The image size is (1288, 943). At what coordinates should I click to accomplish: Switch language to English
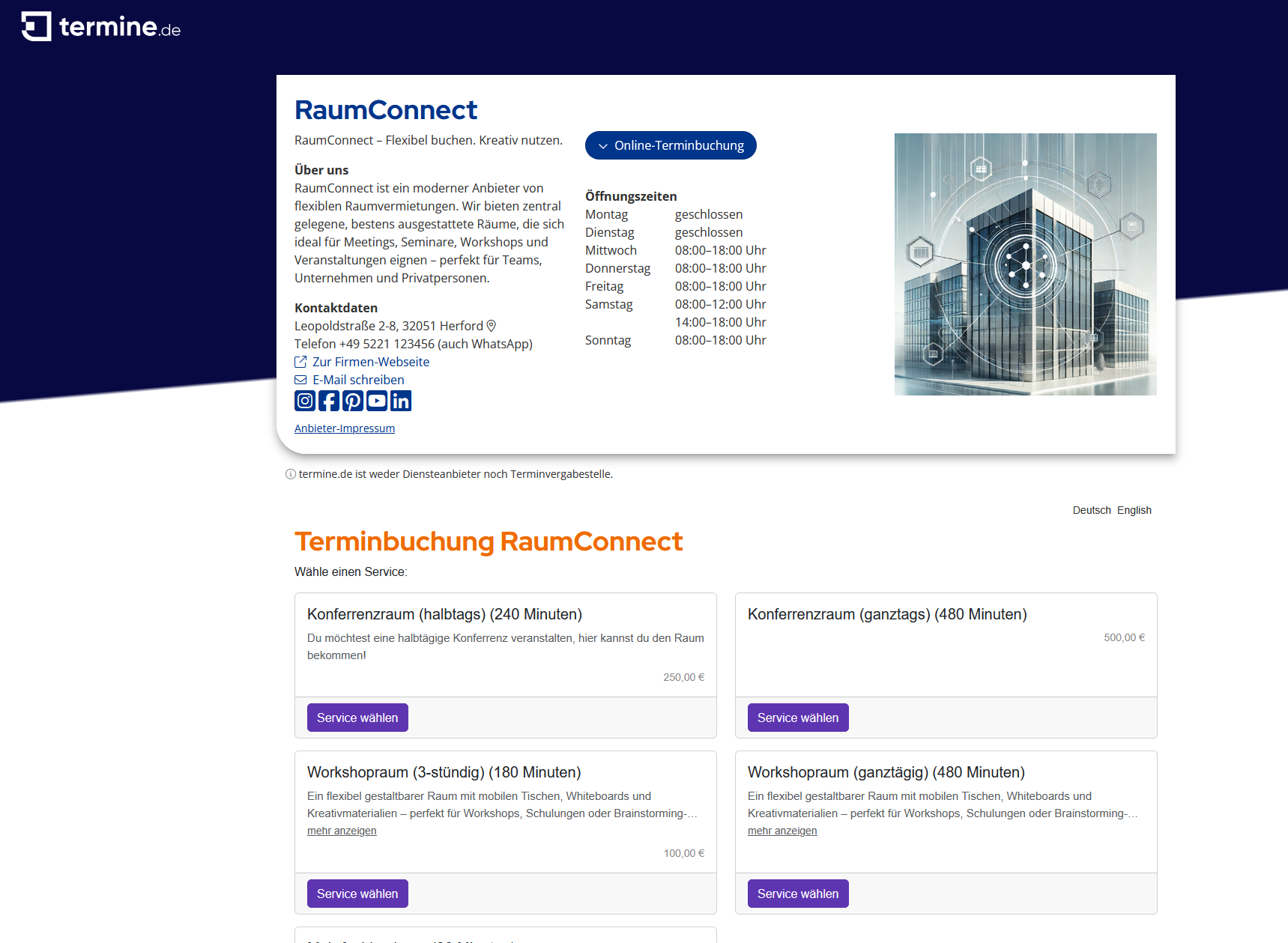[1134, 510]
